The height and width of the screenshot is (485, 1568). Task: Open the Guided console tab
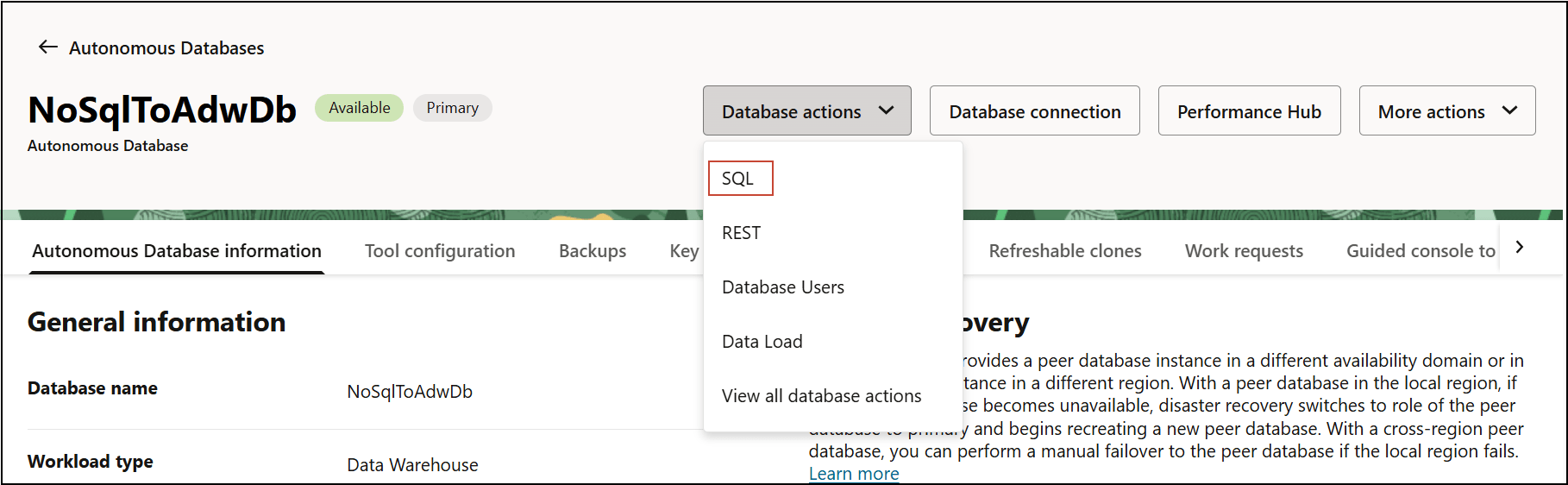pos(1420,251)
